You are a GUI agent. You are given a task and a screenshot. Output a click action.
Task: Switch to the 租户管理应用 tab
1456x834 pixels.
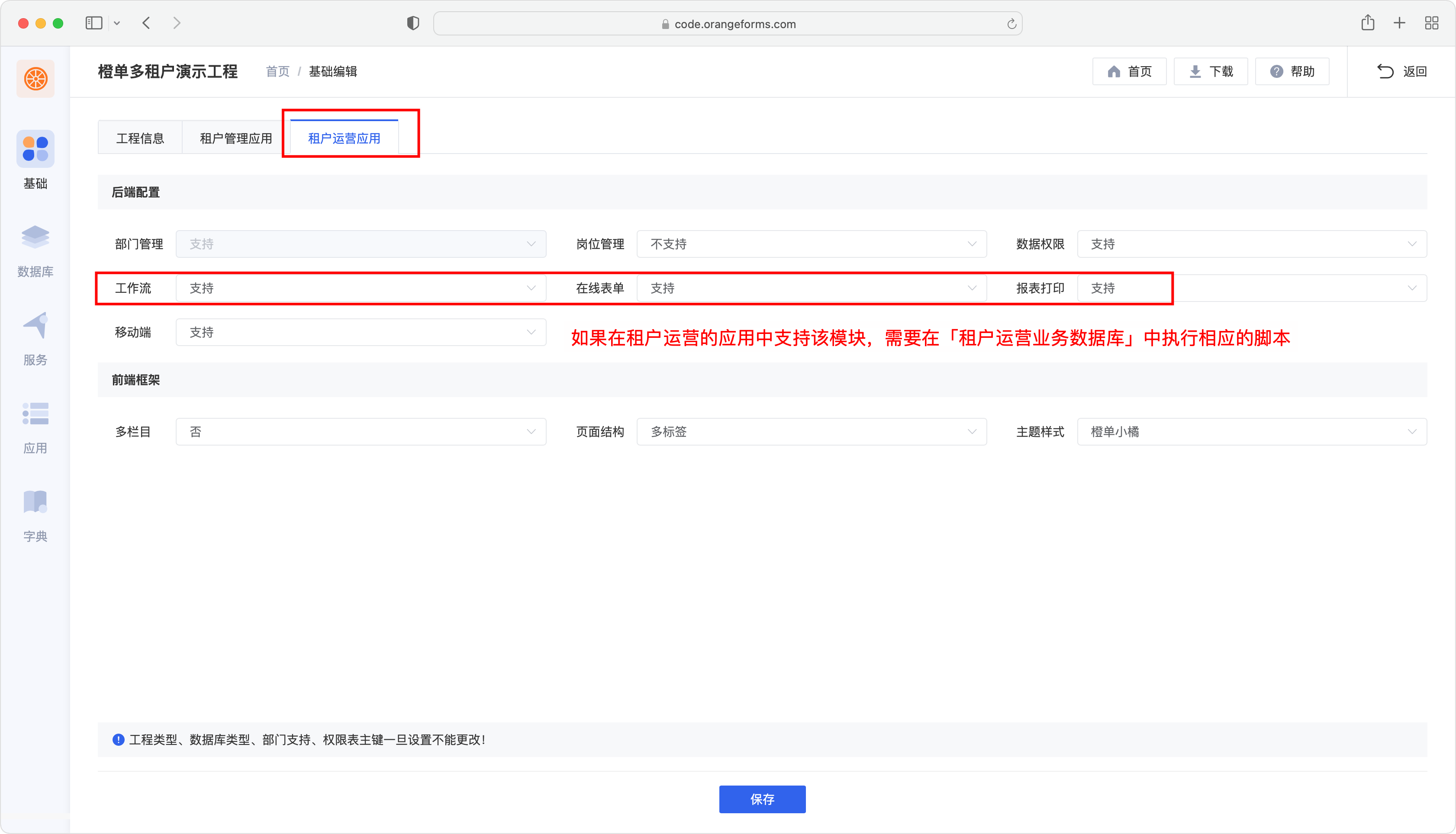[235, 138]
